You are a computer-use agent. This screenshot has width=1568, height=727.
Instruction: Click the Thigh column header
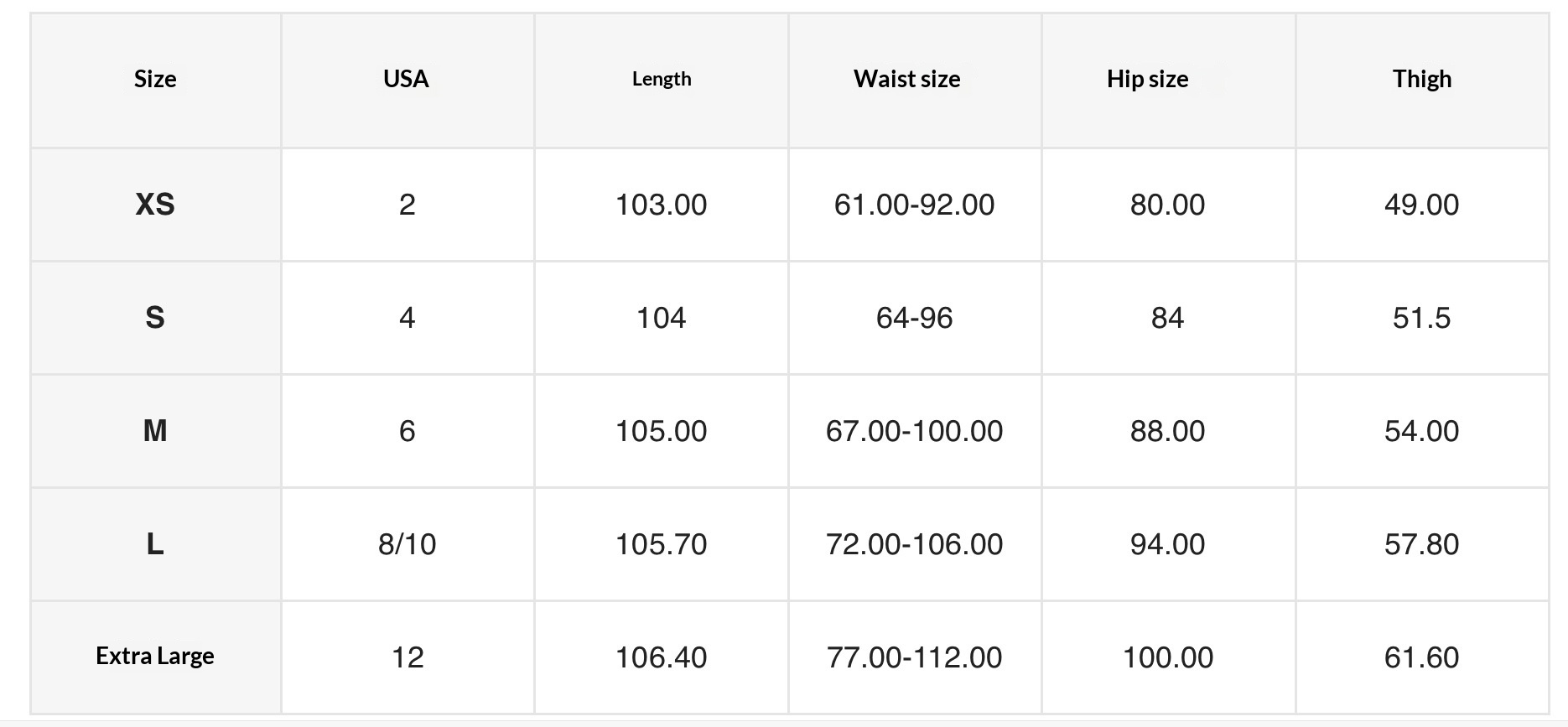[x=1421, y=79]
